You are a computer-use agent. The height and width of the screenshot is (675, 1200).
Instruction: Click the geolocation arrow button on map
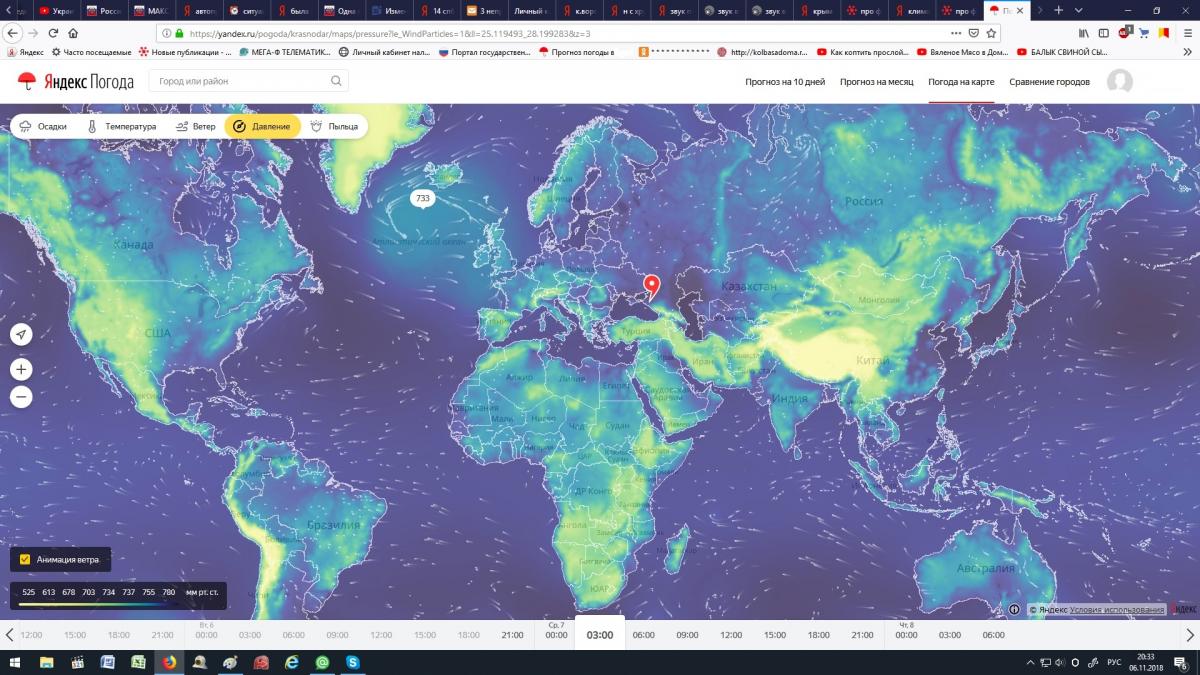(21, 335)
